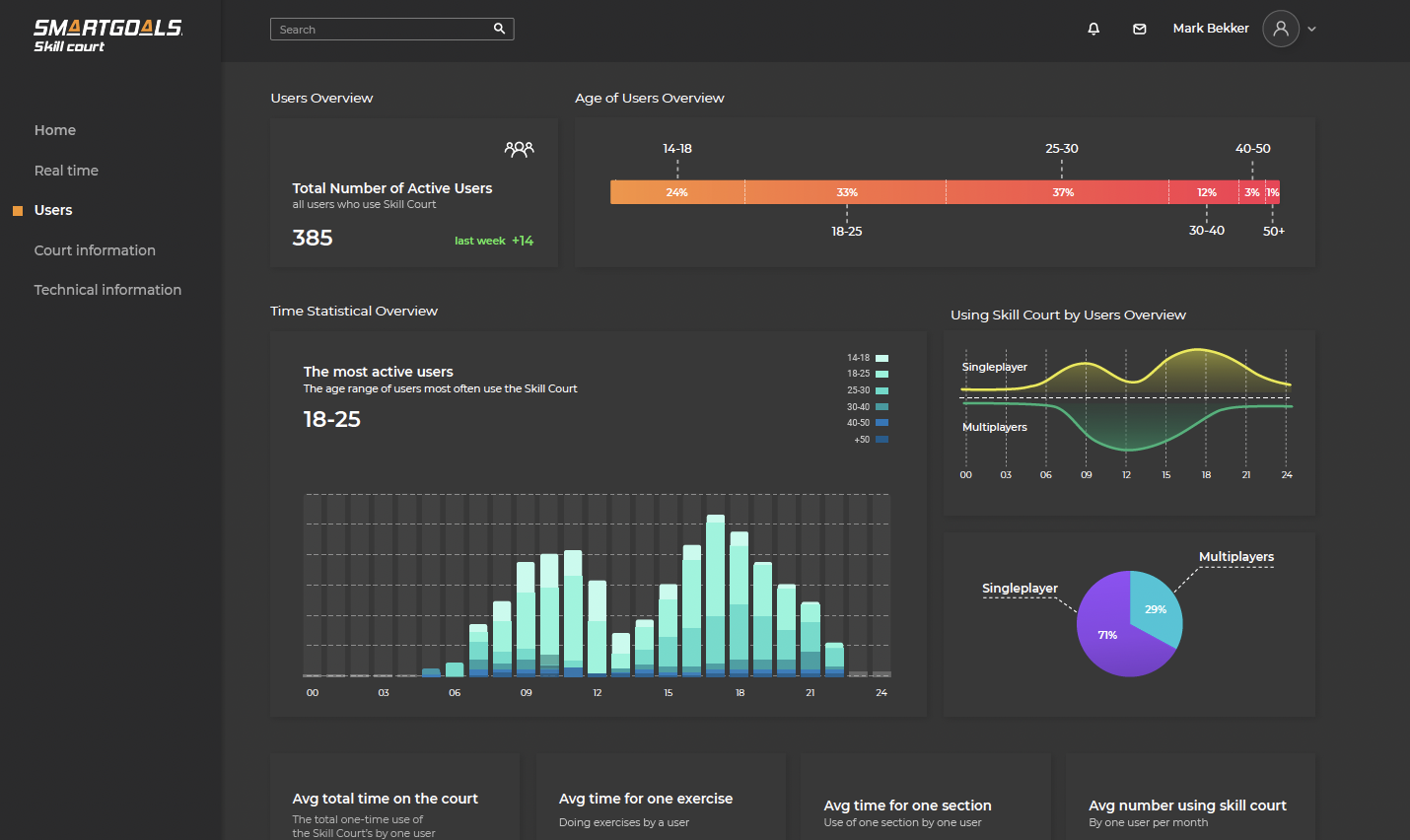Image resolution: width=1410 pixels, height=840 pixels.
Task: Click the last week +14 stat link
Action: coord(494,240)
